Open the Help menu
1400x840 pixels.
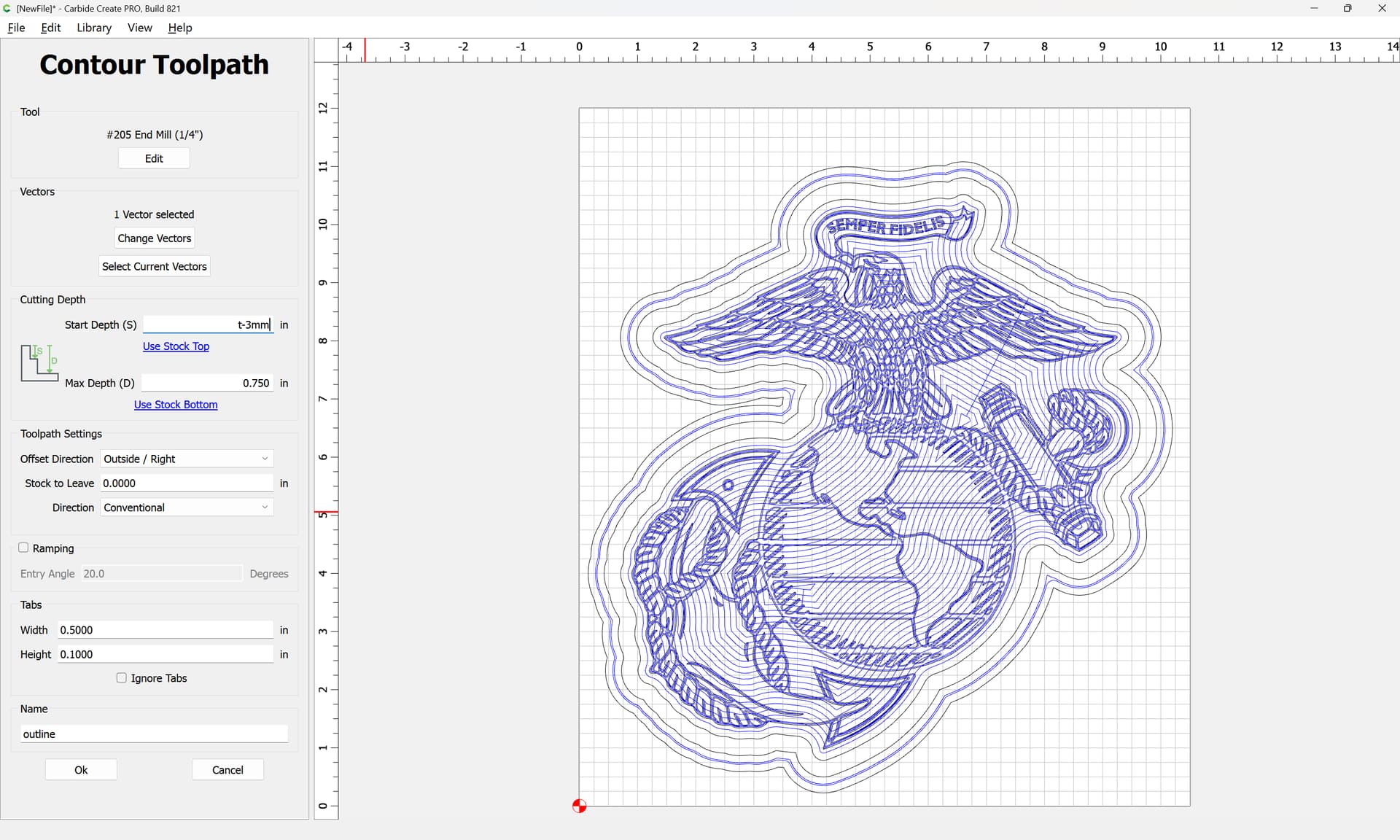(180, 28)
